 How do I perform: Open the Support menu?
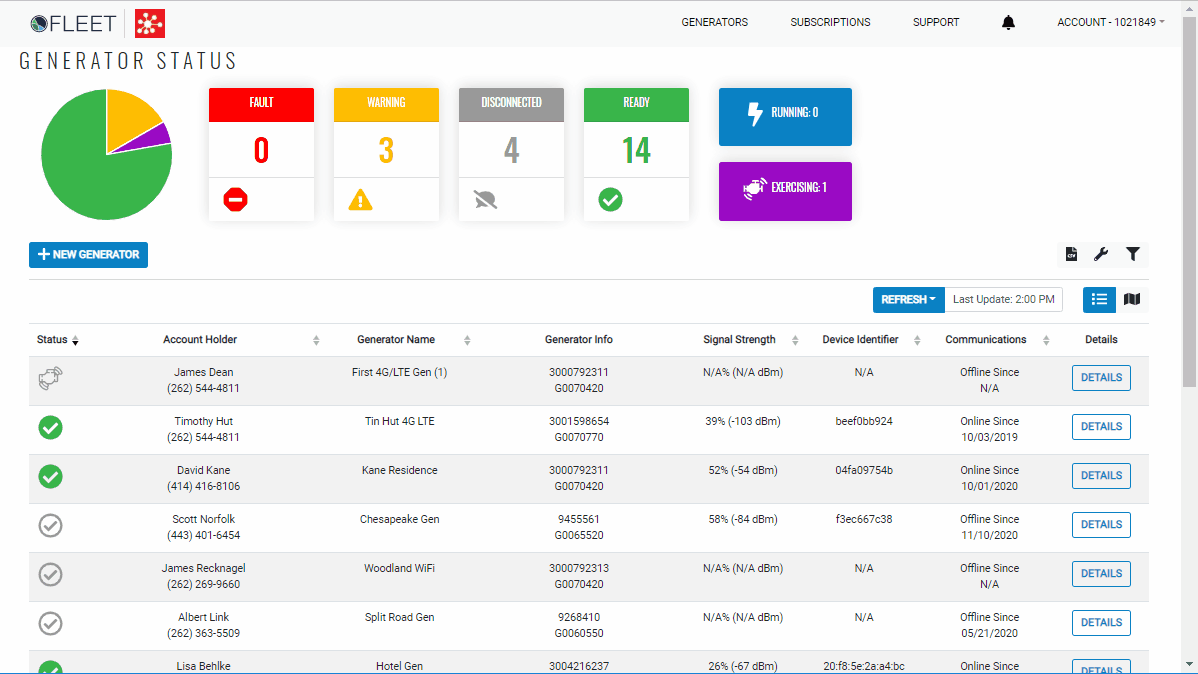coord(936,22)
